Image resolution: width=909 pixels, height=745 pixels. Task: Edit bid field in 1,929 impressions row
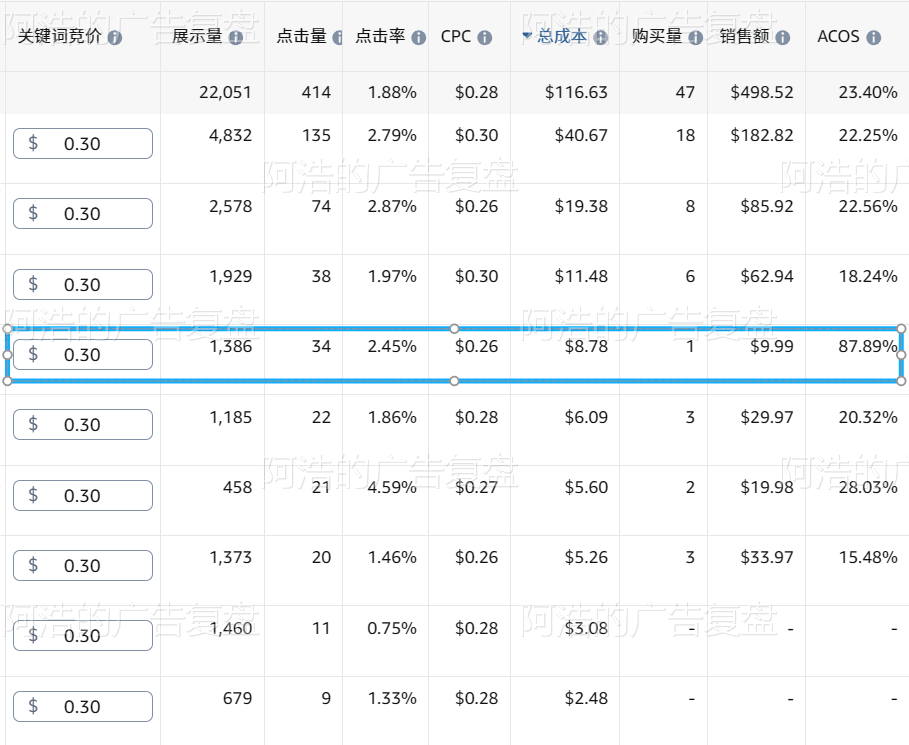coord(83,284)
